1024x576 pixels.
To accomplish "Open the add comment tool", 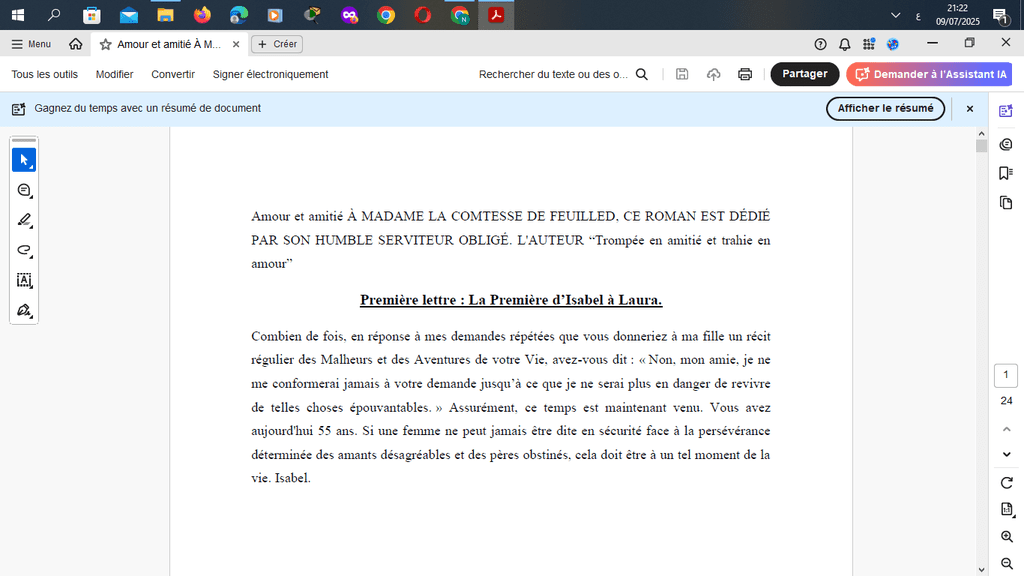I will (24, 190).
